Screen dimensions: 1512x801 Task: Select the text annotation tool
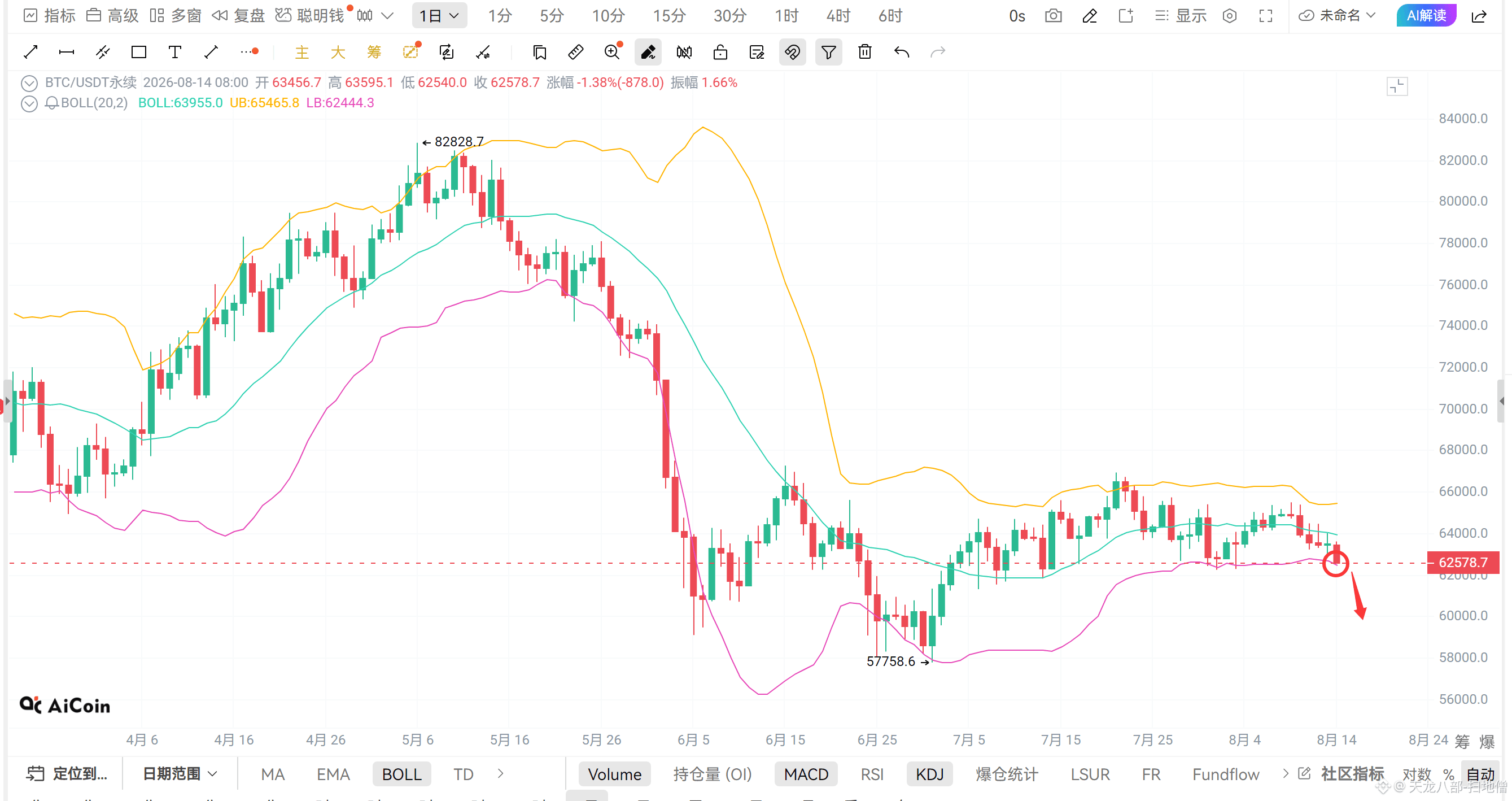point(174,53)
